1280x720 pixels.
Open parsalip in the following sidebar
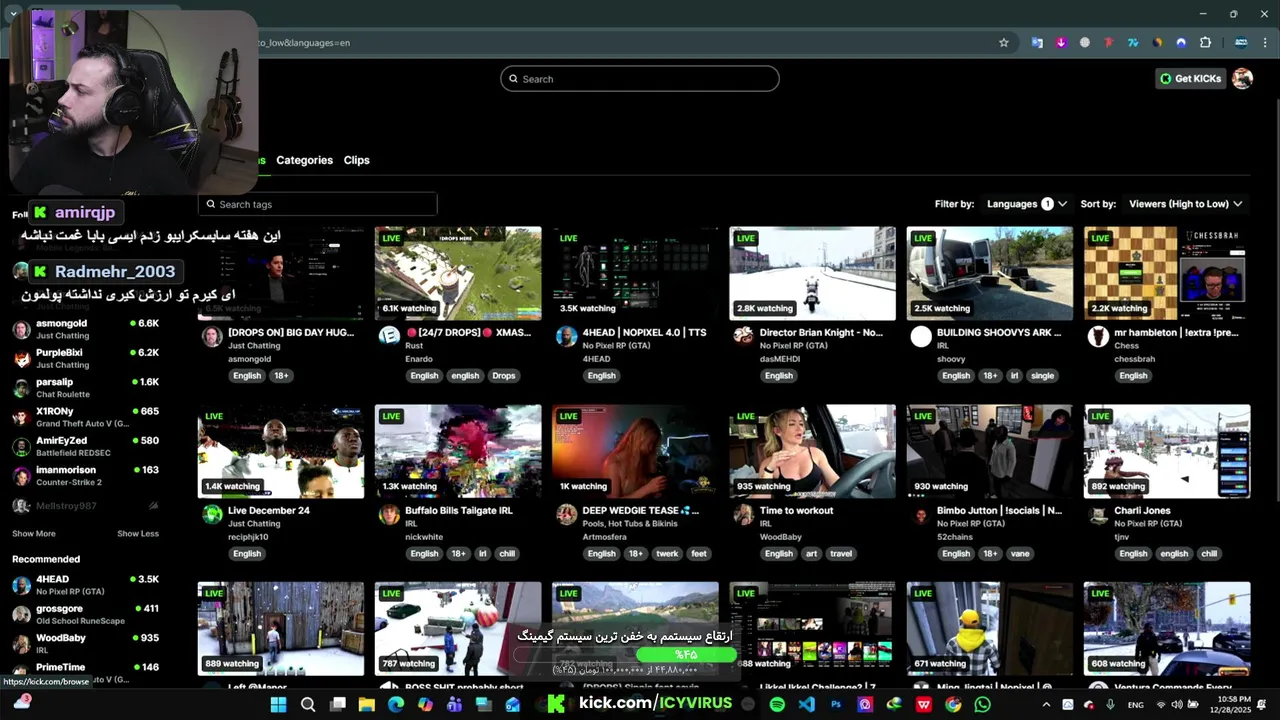coord(86,387)
